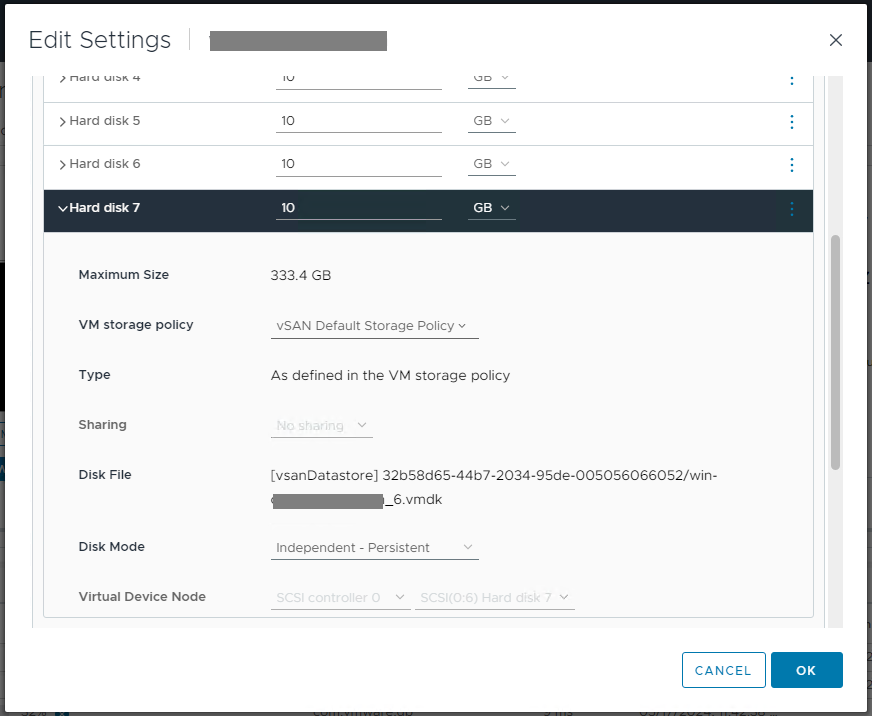Click the Cancel button
This screenshot has width=872, height=716.
[723, 670]
